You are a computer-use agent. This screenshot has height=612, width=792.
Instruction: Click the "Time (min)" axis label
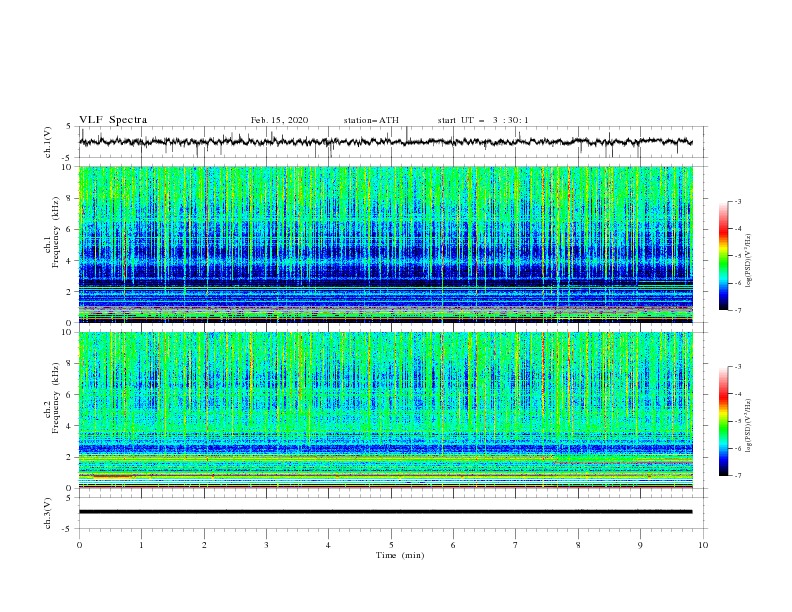click(400, 555)
